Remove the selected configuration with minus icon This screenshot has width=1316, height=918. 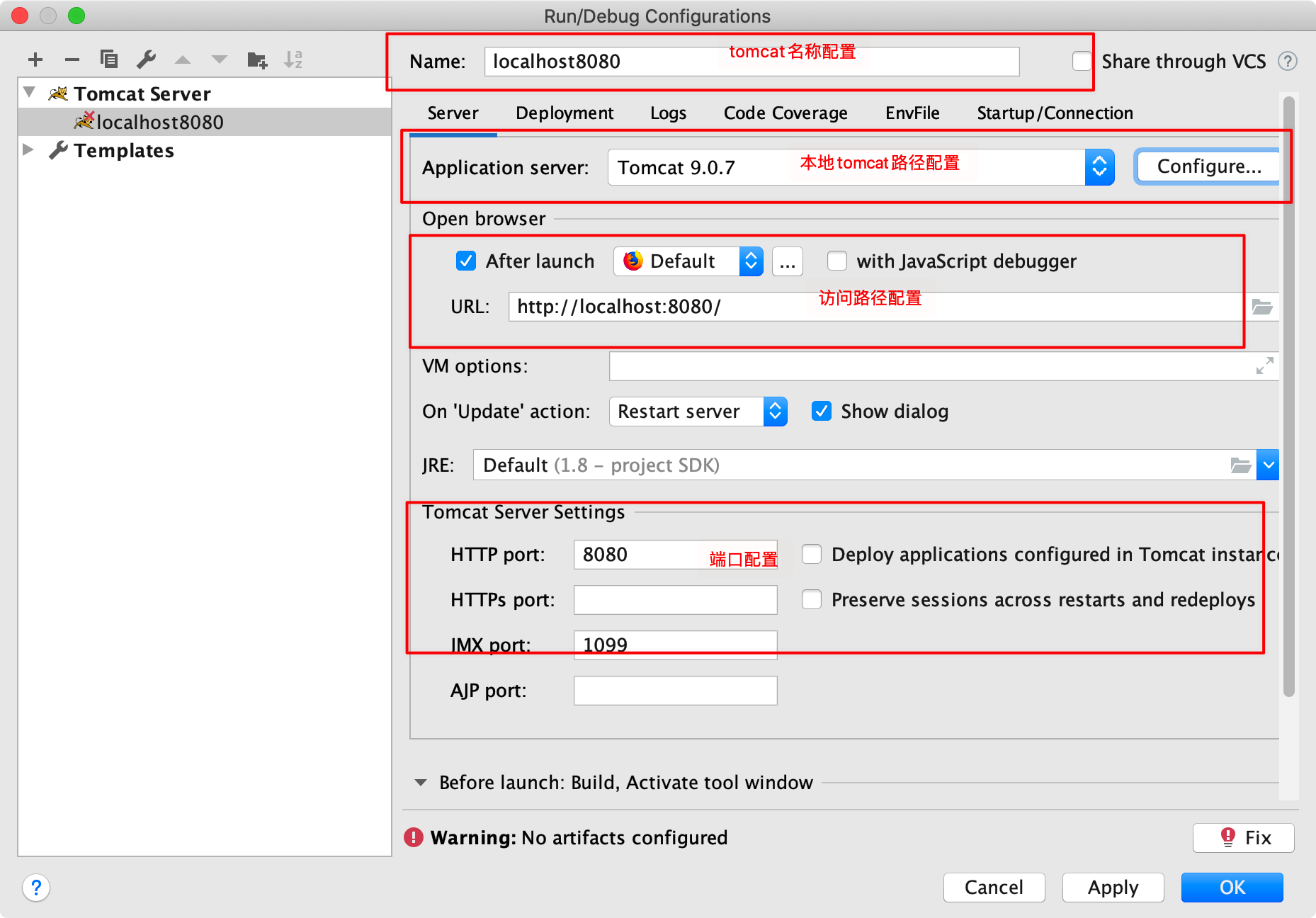pyautogui.click(x=72, y=59)
